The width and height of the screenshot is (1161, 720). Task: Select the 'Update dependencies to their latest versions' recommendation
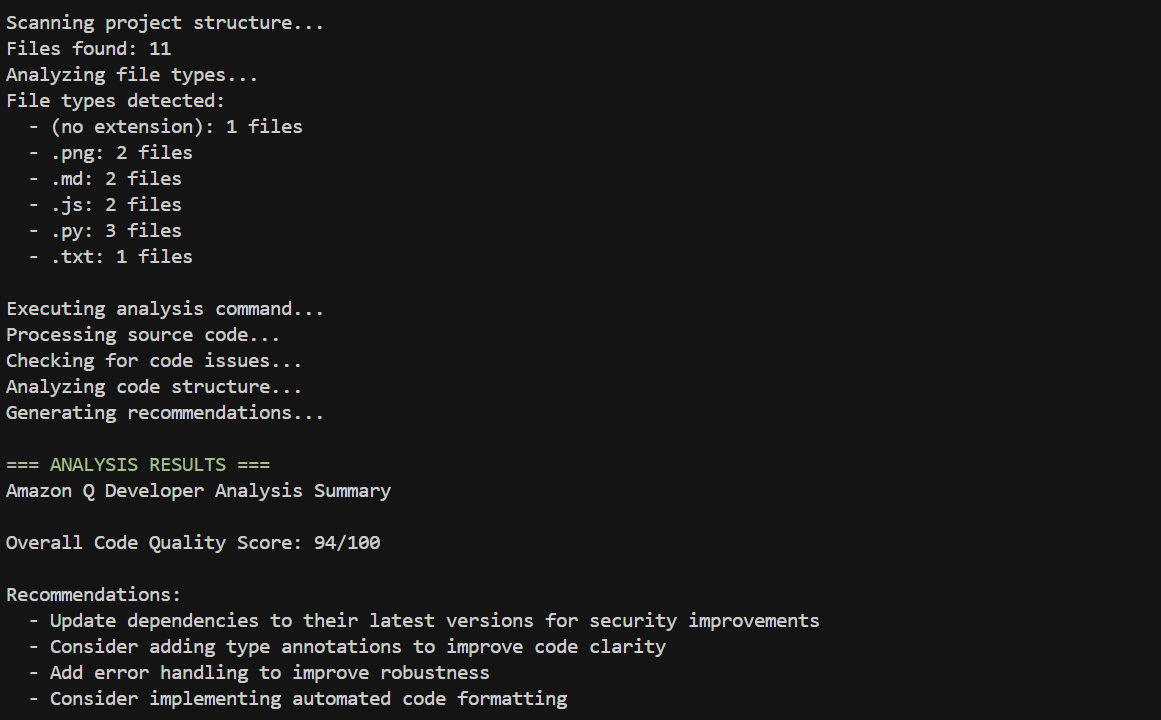435,621
